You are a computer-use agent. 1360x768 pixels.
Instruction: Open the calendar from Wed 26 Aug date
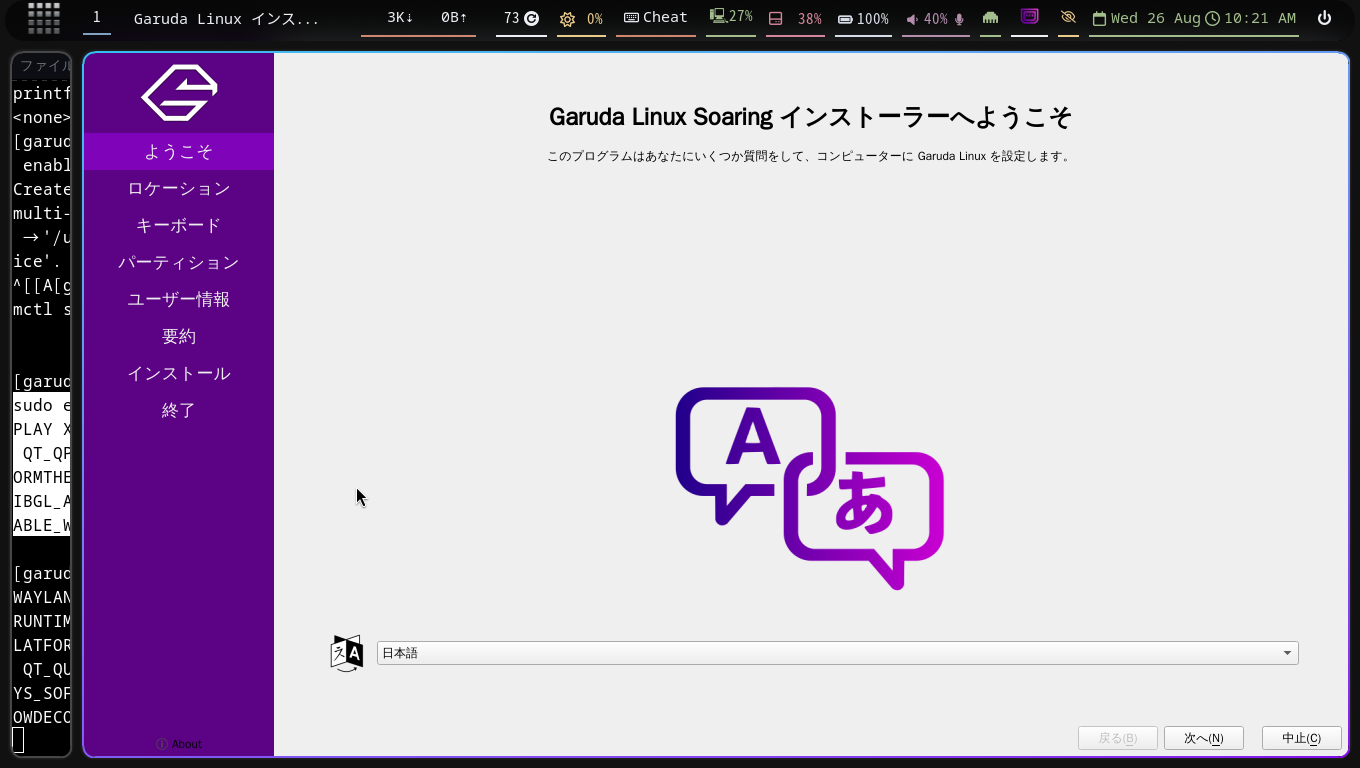pyautogui.click(x=1146, y=19)
